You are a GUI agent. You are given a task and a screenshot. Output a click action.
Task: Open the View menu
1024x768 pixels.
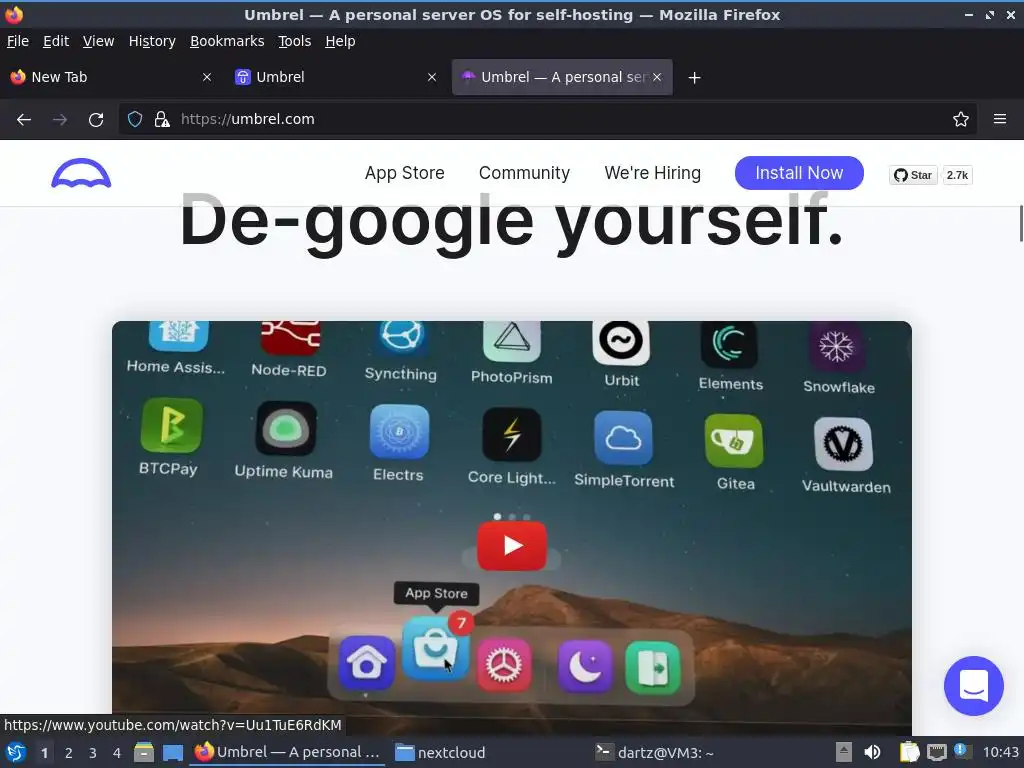(x=99, y=41)
